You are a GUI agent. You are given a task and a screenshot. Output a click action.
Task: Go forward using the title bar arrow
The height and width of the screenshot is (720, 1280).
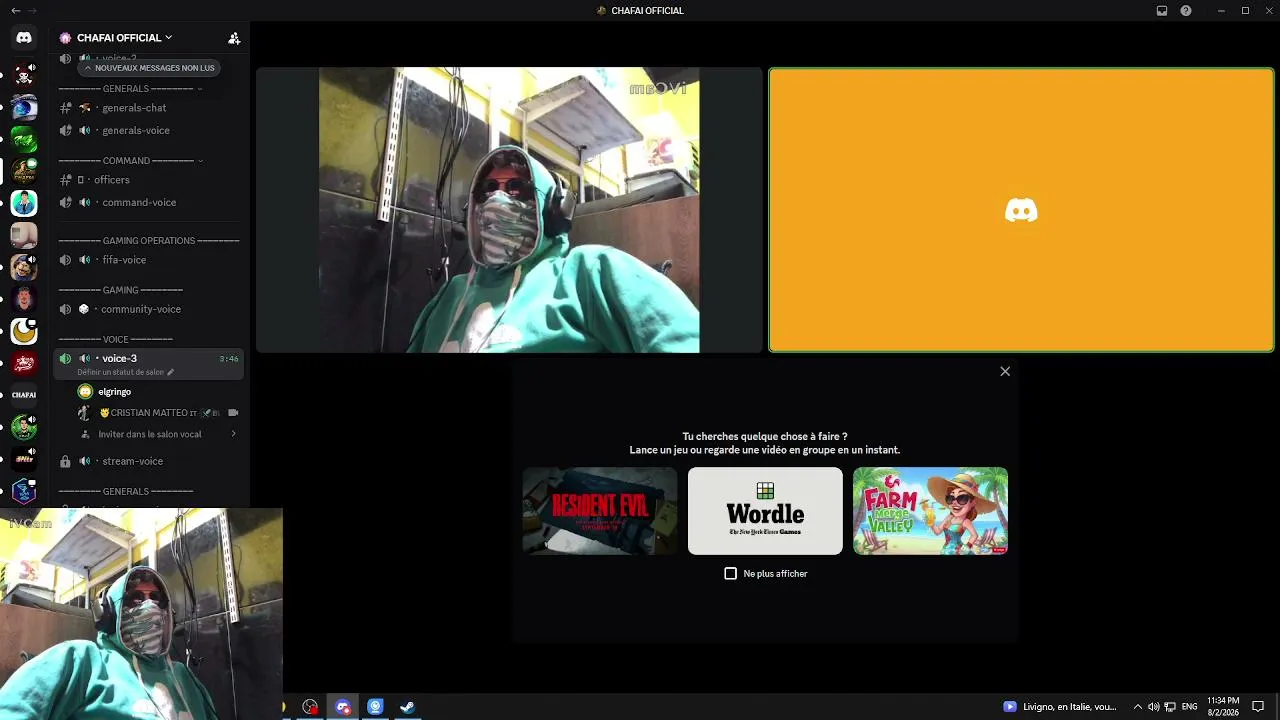coord(33,11)
